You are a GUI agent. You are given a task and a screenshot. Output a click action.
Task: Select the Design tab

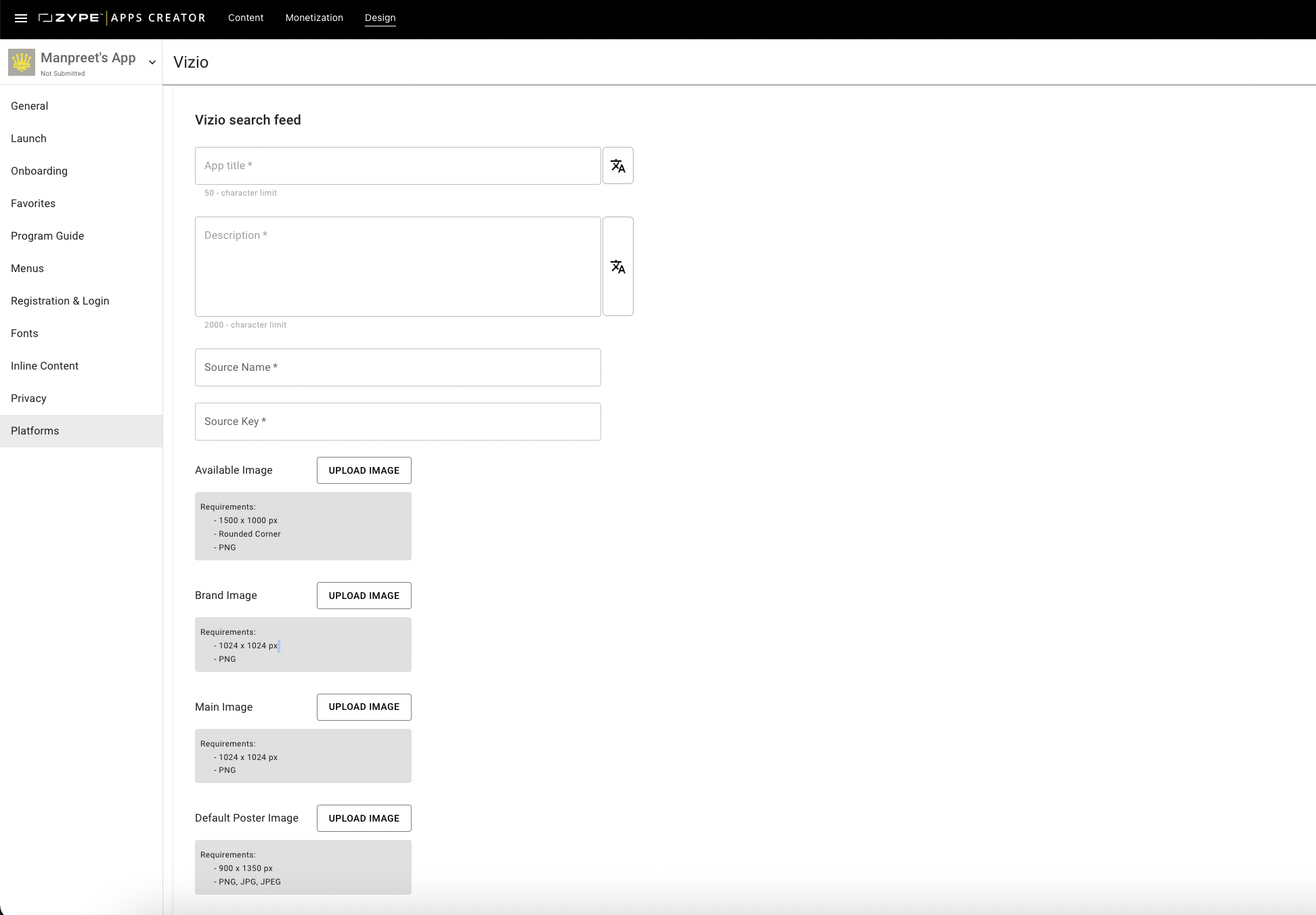[x=380, y=18]
